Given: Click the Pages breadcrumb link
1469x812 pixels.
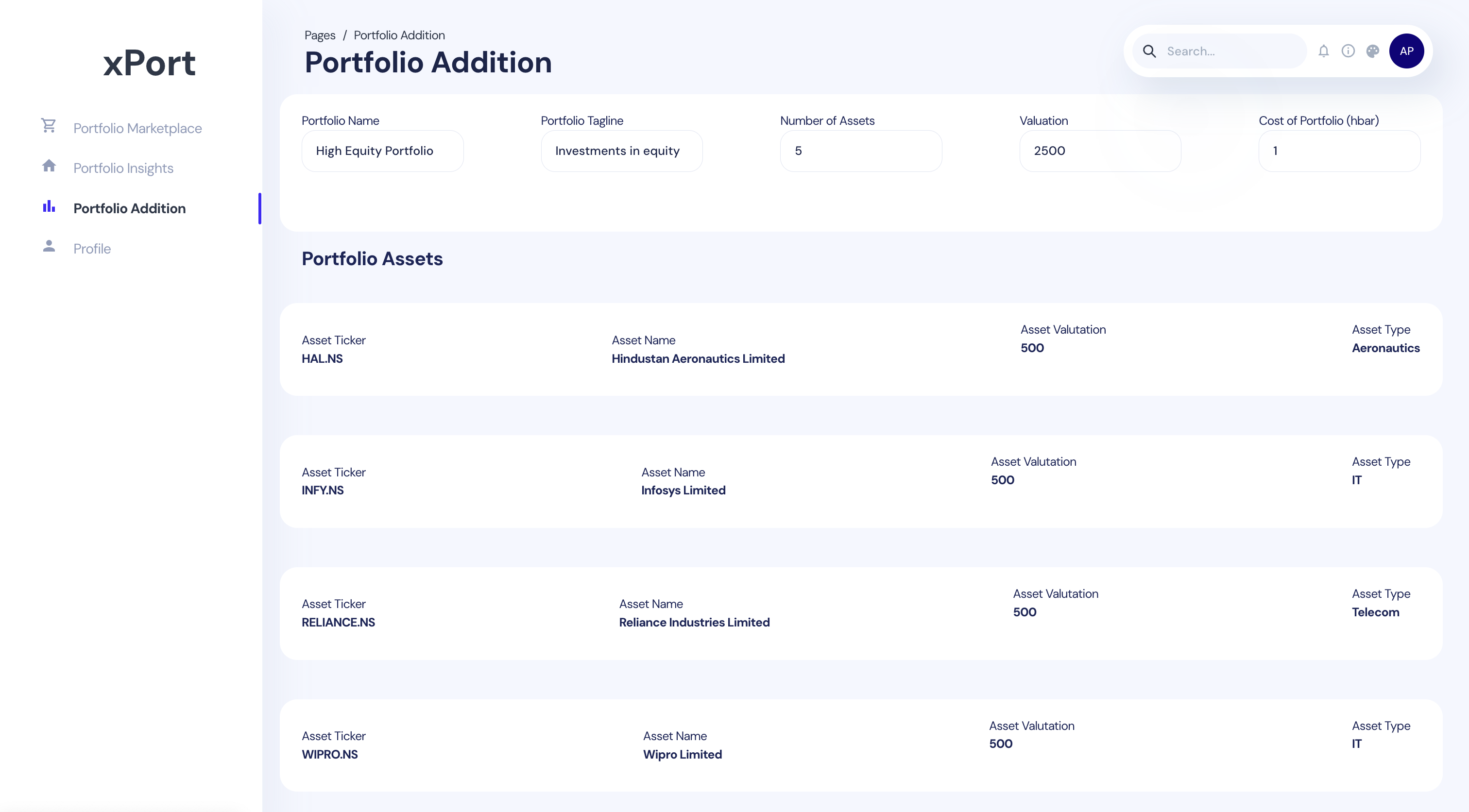Looking at the screenshot, I should tap(319, 35).
